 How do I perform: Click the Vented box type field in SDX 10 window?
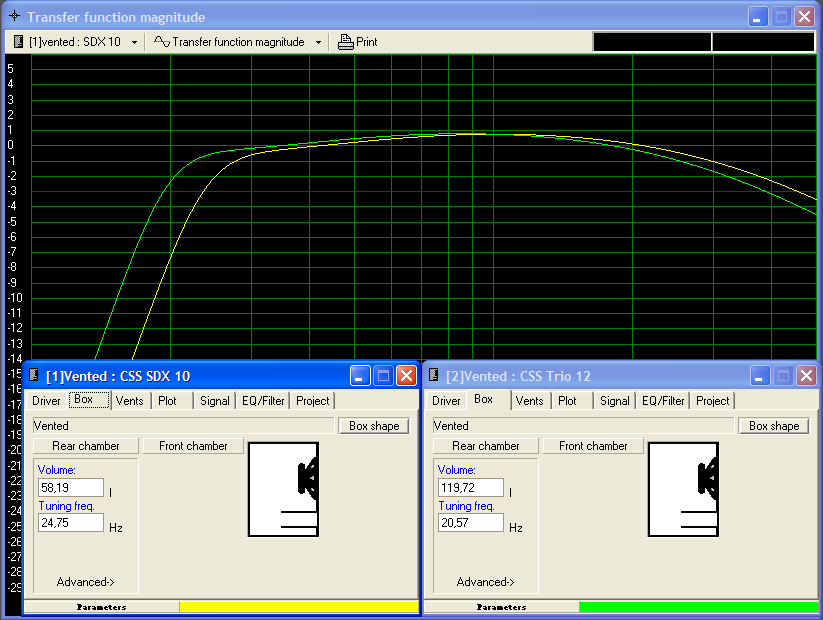(x=183, y=426)
